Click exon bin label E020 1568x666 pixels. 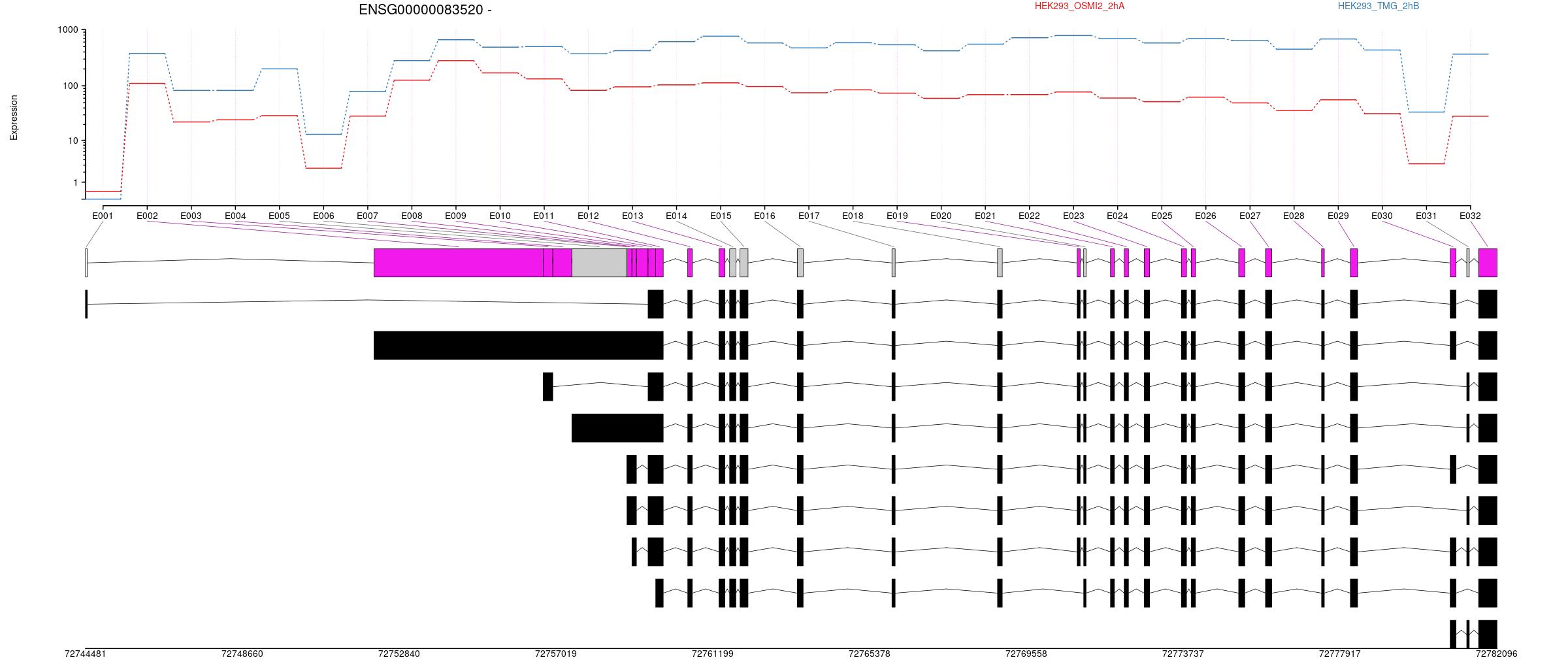[x=941, y=216]
